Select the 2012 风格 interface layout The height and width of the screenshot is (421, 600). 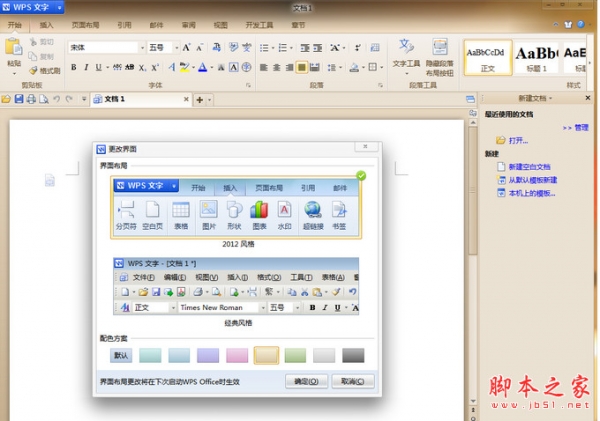pos(238,207)
